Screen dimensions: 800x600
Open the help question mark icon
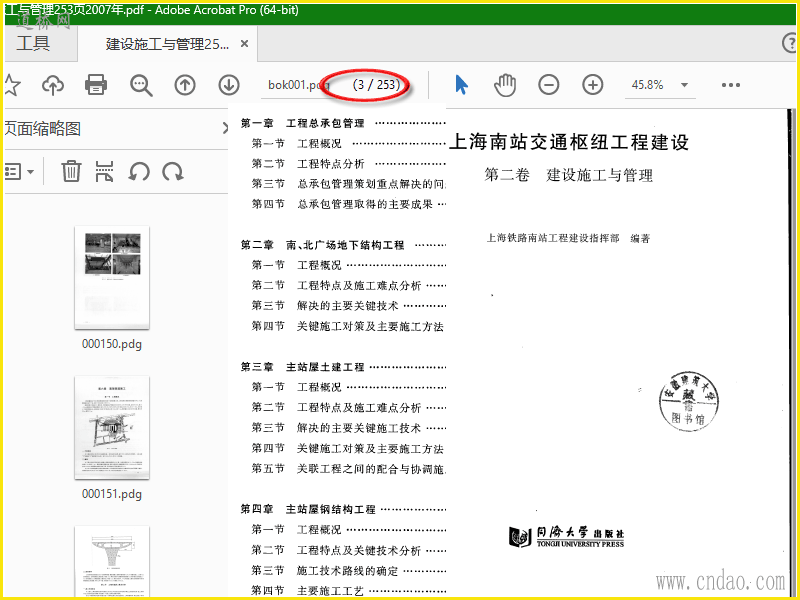pyautogui.click(x=789, y=43)
